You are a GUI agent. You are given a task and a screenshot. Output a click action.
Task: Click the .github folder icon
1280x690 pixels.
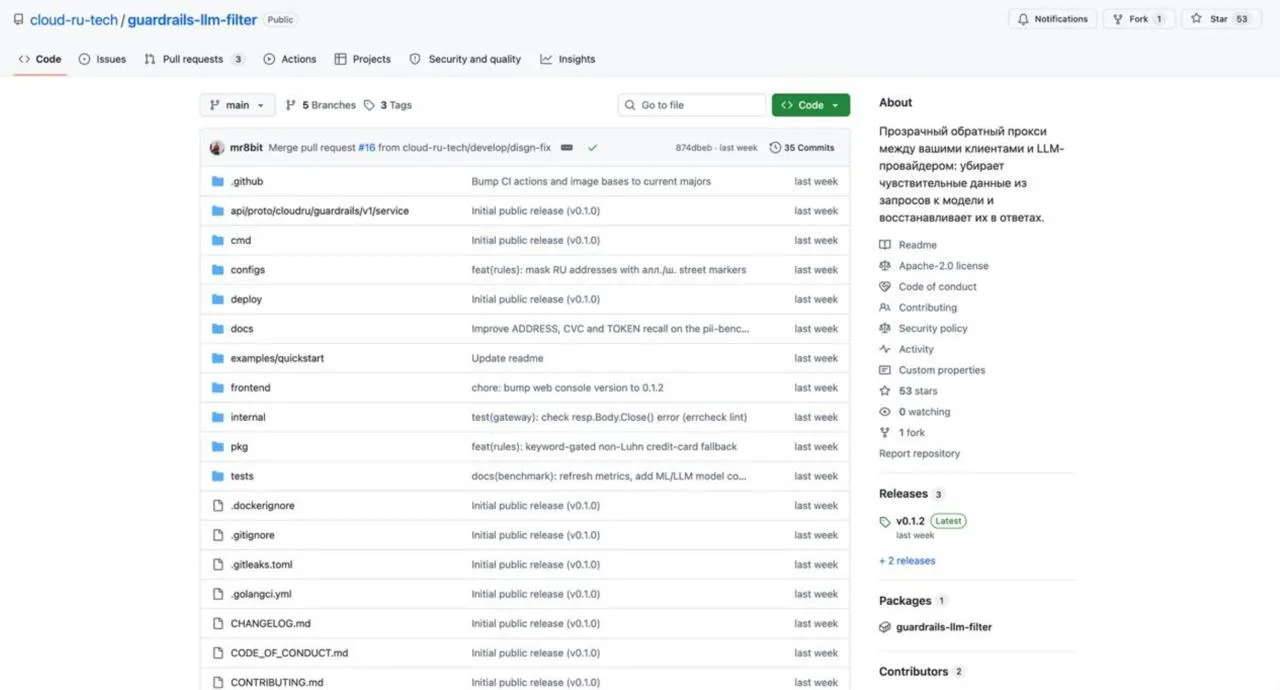point(218,182)
